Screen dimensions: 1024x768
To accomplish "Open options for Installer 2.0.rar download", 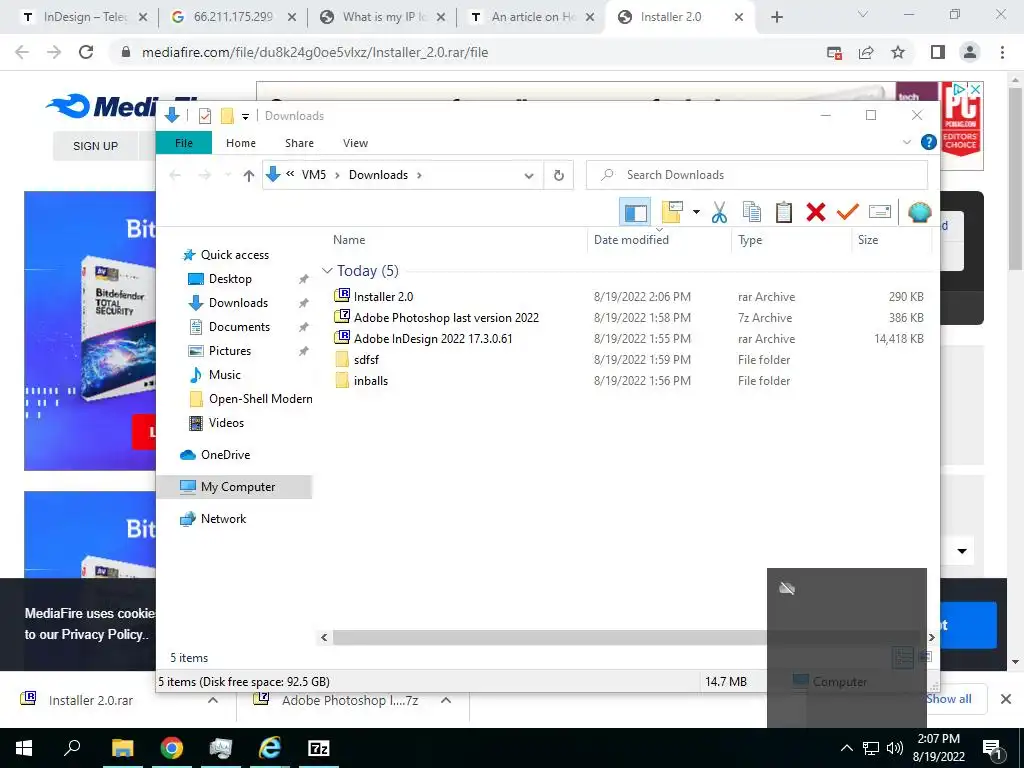I will point(213,700).
